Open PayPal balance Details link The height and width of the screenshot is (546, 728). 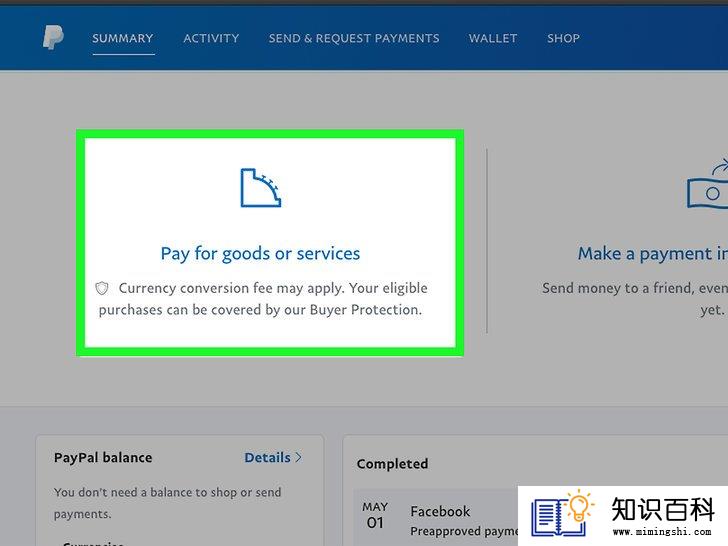(x=267, y=457)
